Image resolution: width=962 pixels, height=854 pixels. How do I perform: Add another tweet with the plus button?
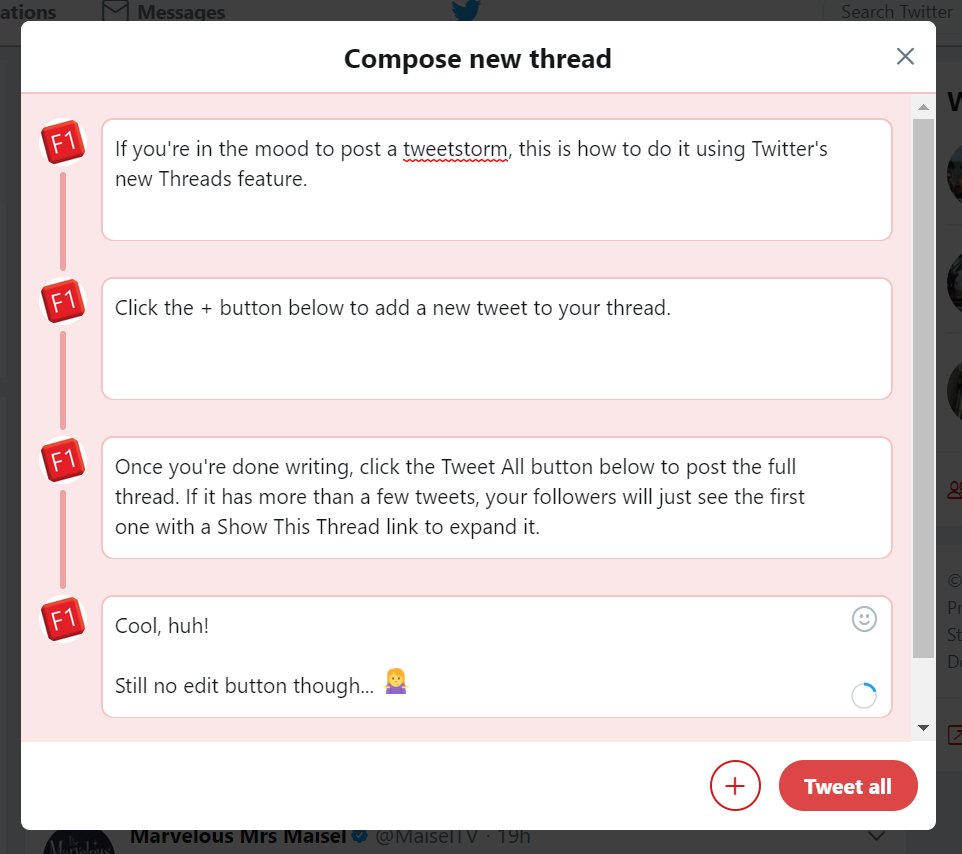735,785
